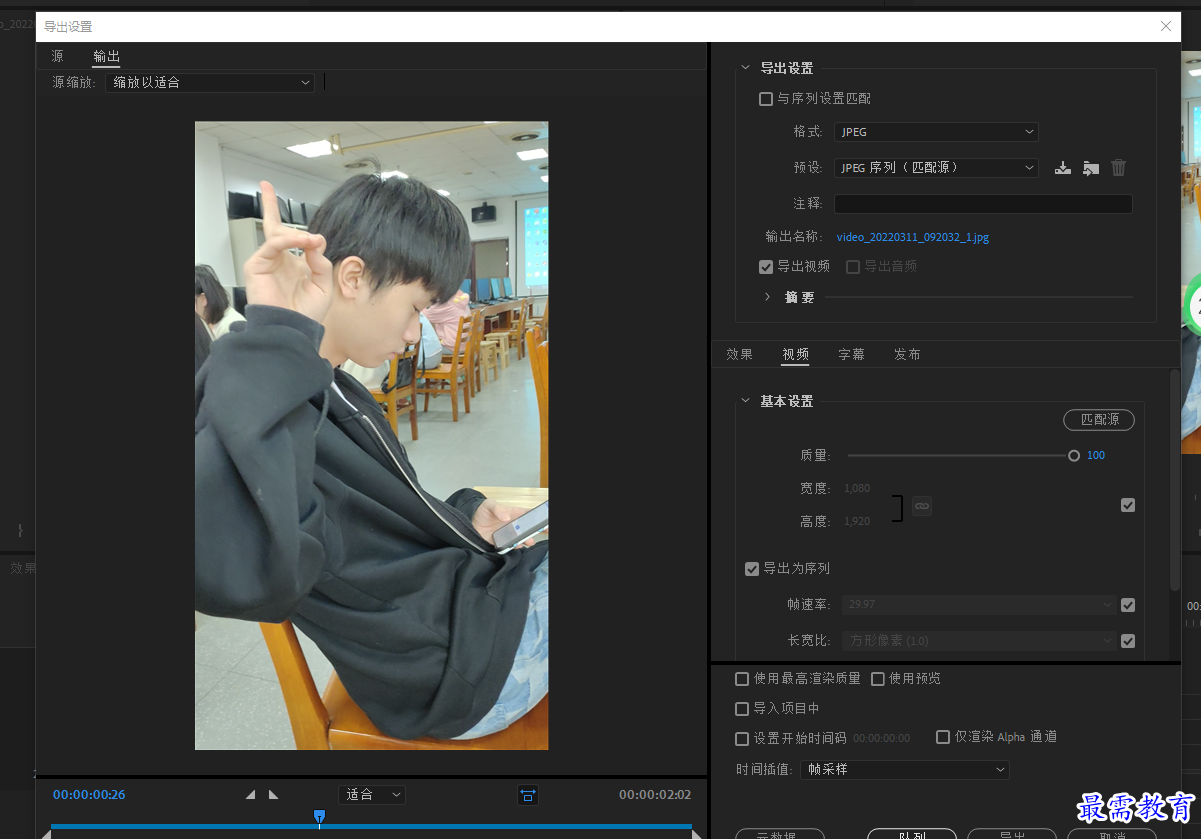This screenshot has height=839, width=1201.
Task: Click the duration timecode 00:00:02:02
Action: coord(655,795)
